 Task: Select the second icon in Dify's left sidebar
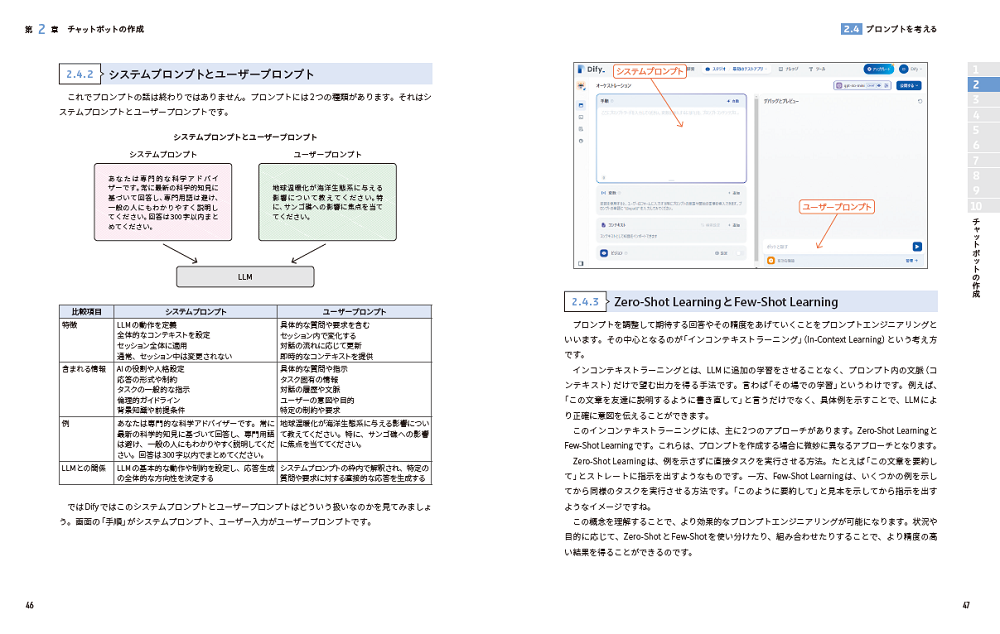580,118
